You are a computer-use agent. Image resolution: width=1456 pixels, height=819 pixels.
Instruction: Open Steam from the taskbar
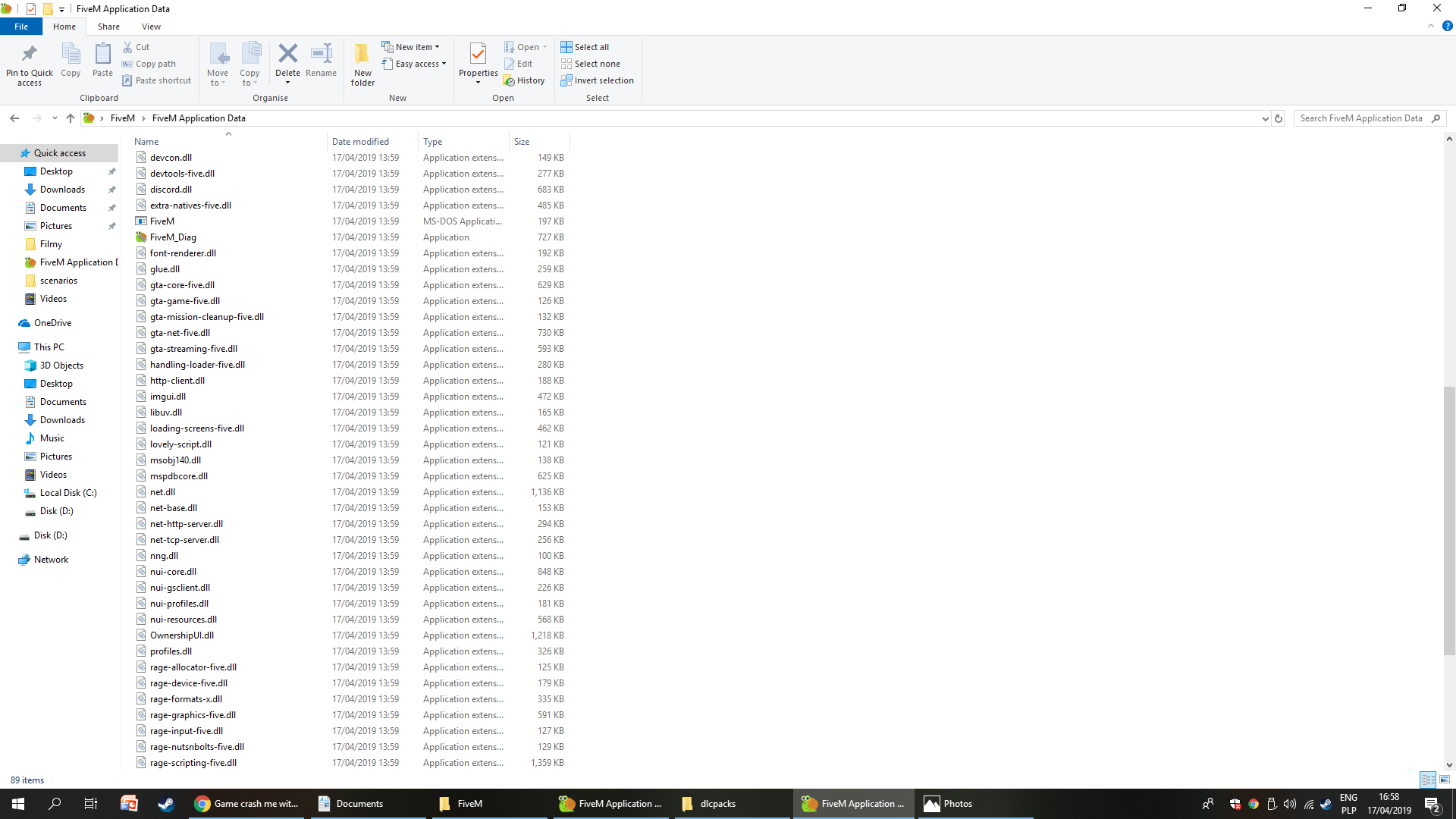[x=165, y=804]
